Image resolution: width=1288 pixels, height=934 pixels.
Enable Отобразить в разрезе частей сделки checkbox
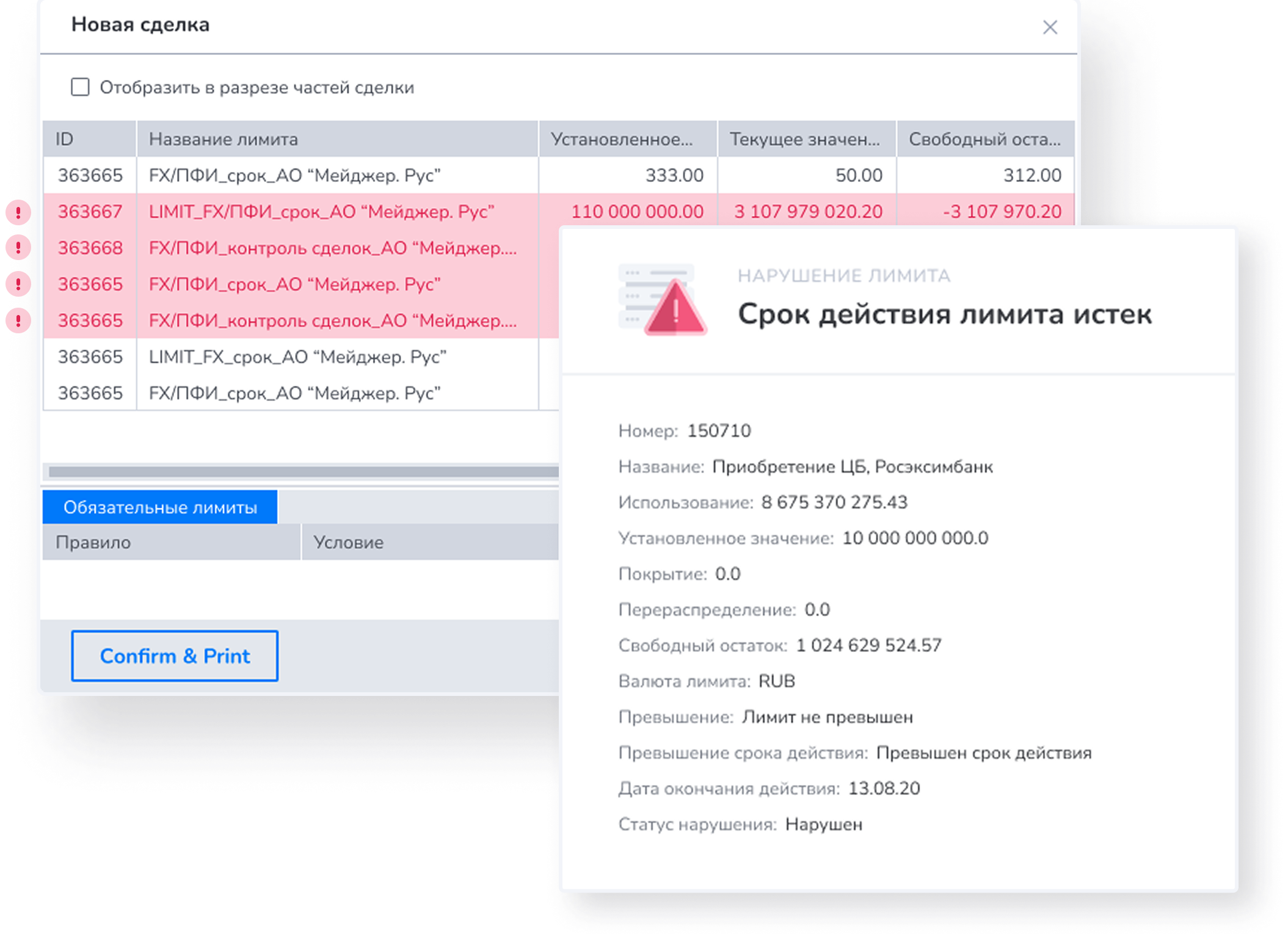click(x=80, y=87)
